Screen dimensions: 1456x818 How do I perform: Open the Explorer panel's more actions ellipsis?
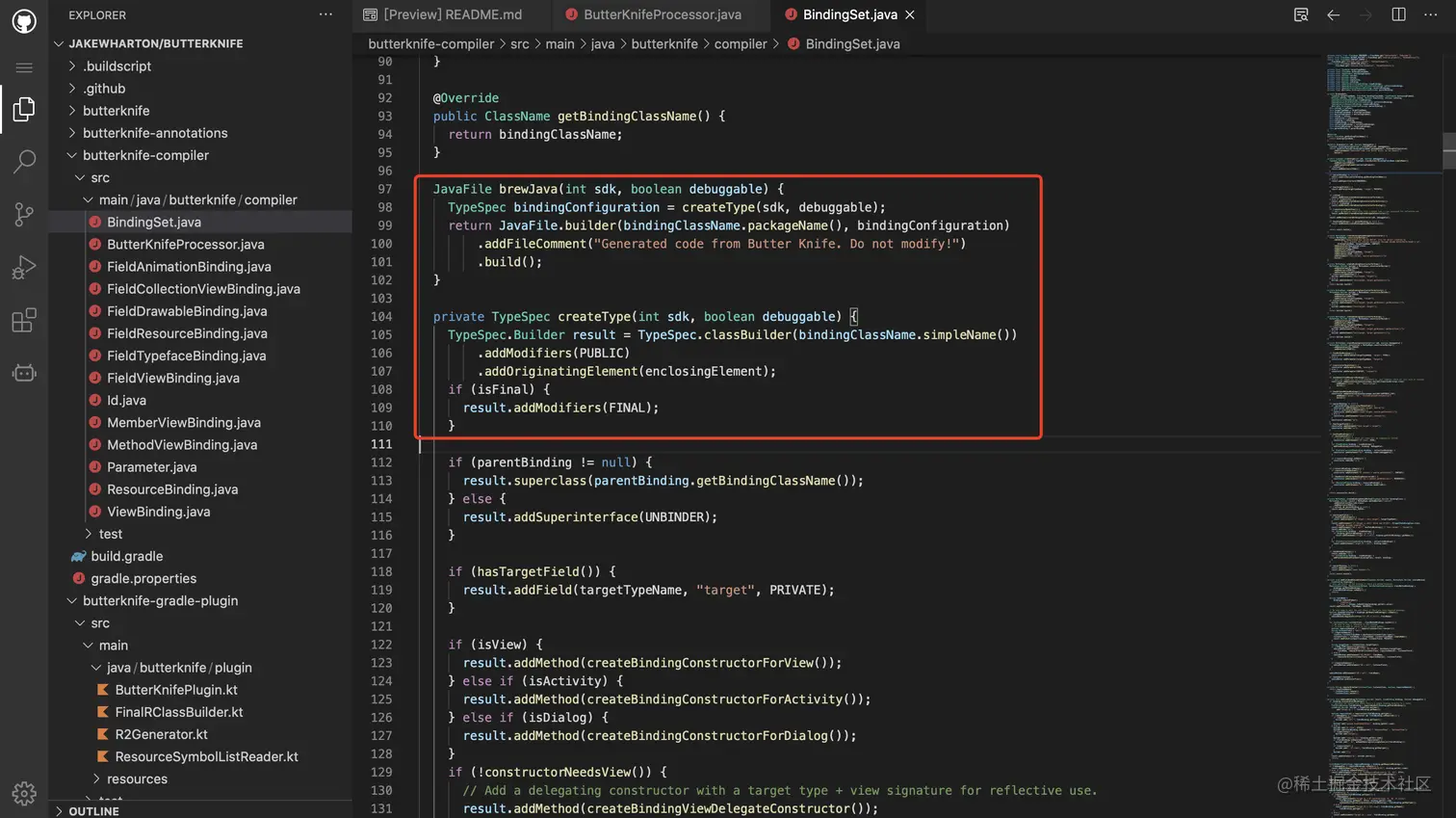click(x=325, y=14)
